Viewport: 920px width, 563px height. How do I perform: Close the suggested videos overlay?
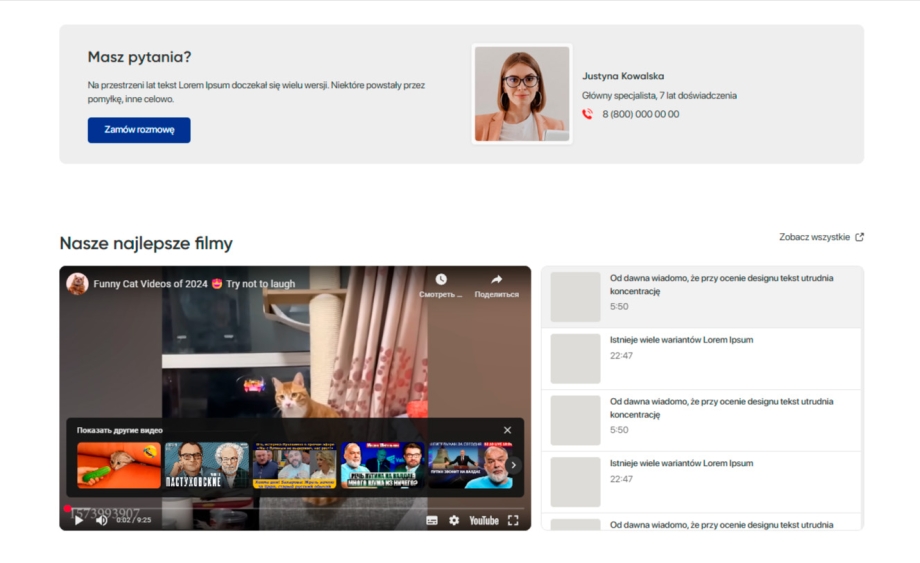507,430
